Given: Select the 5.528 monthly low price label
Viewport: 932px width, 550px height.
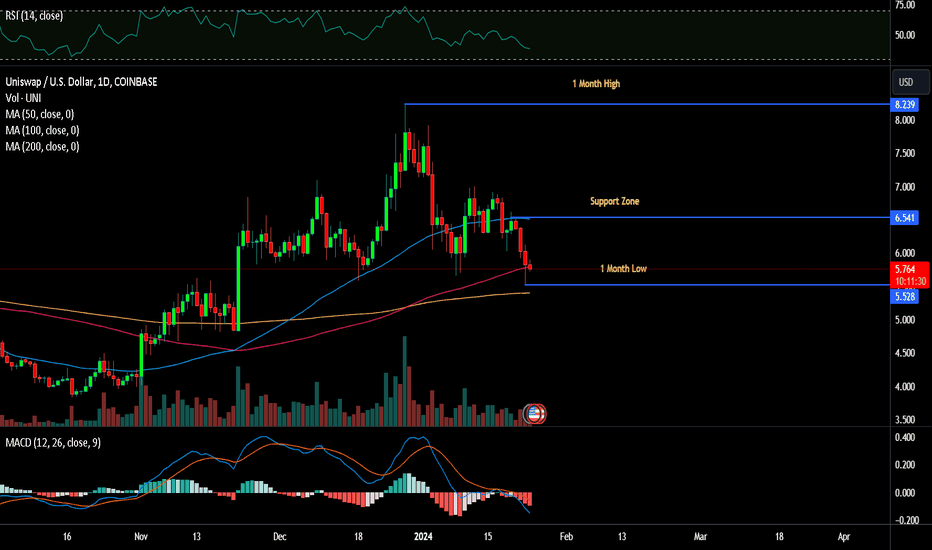Looking at the screenshot, I should click(x=904, y=296).
